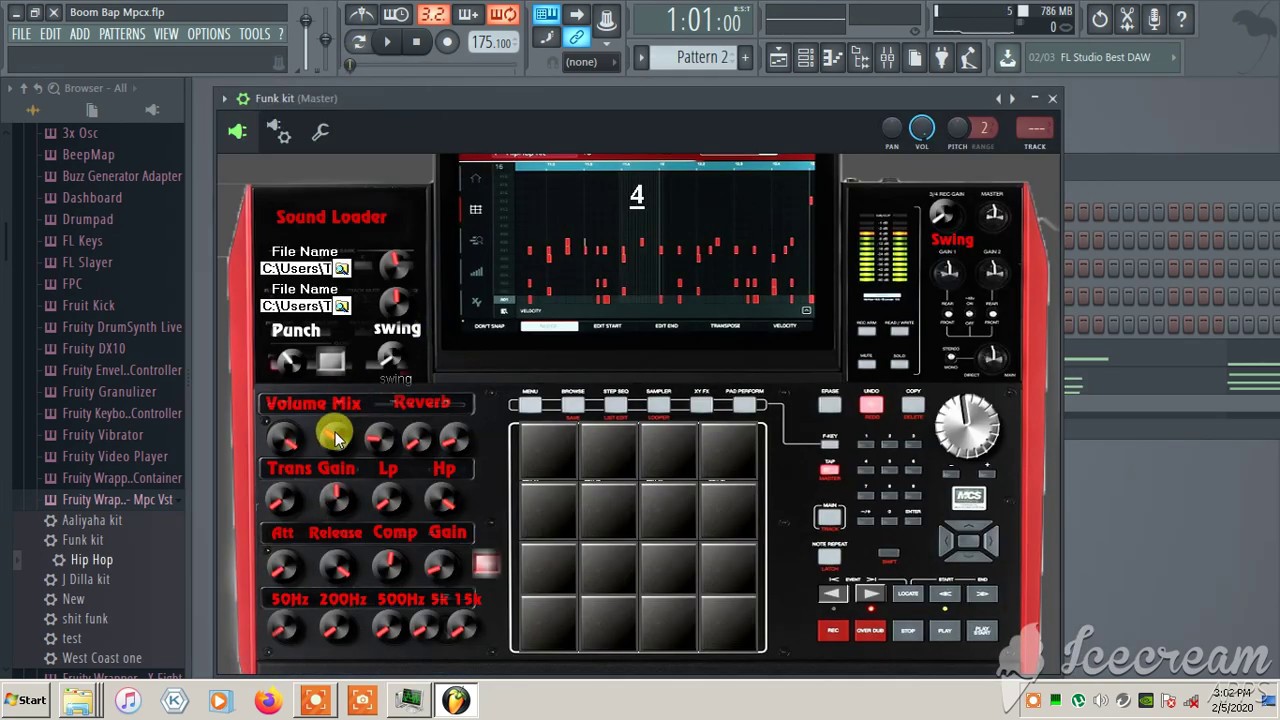
Task: Click the undo history icon
Action: (1099, 18)
